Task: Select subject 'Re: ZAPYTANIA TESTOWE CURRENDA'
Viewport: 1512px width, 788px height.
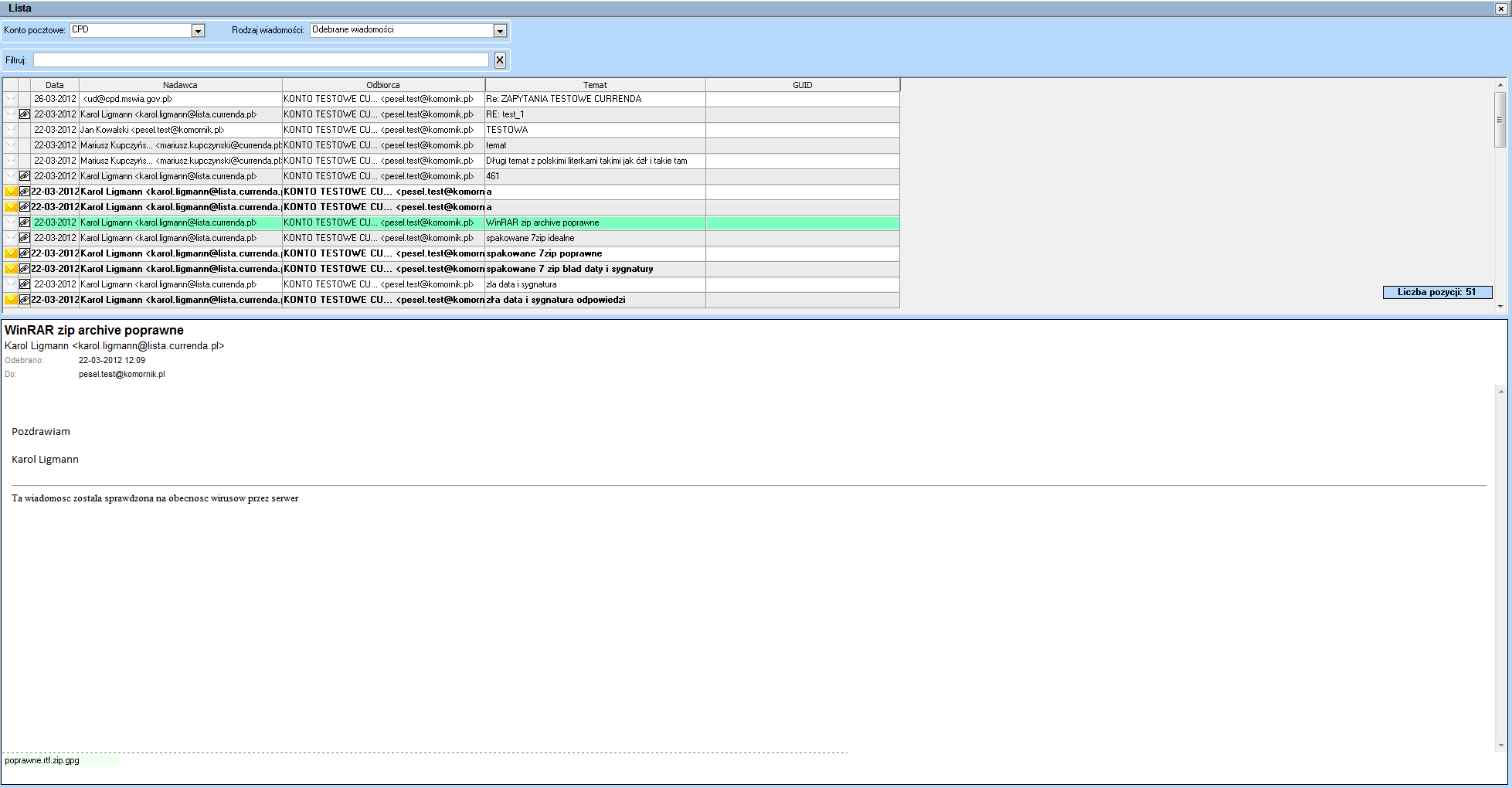Action: coord(595,99)
